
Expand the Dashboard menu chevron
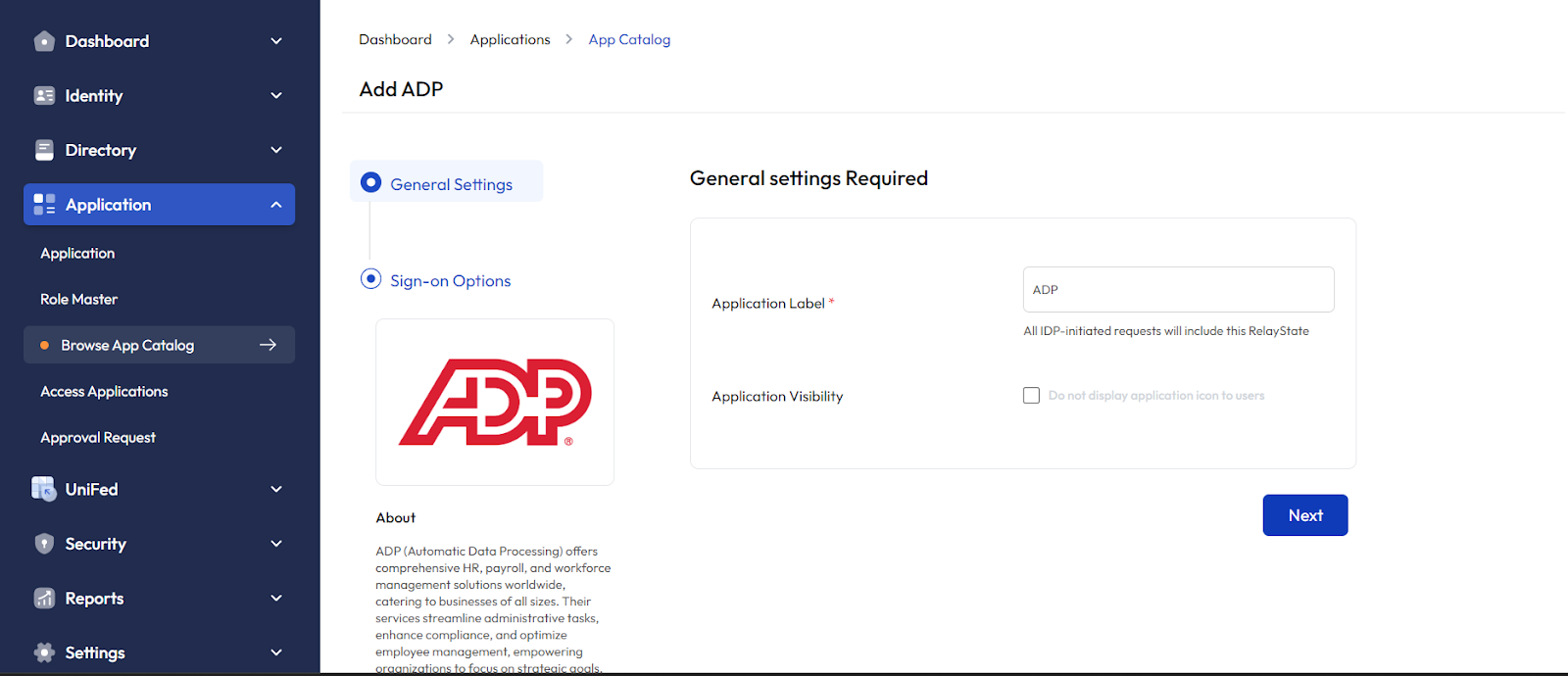coord(276,41)
